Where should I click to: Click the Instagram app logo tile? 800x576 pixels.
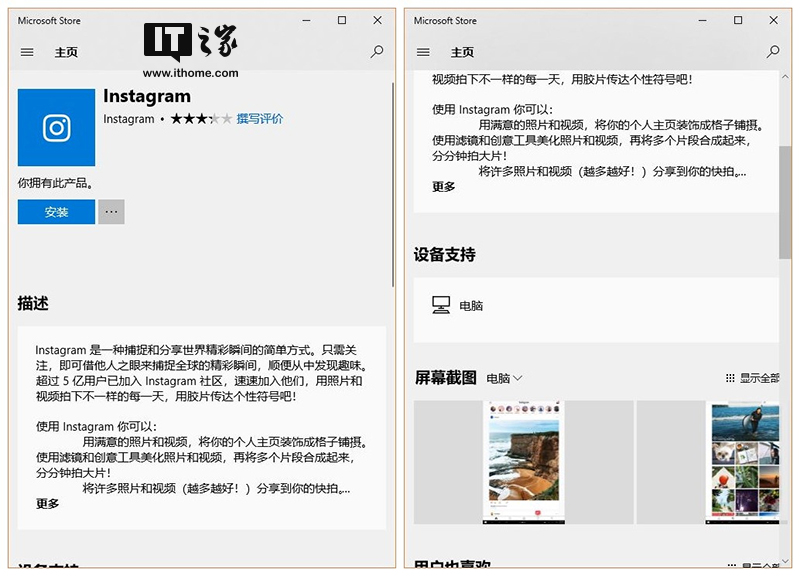click(56, 128)
